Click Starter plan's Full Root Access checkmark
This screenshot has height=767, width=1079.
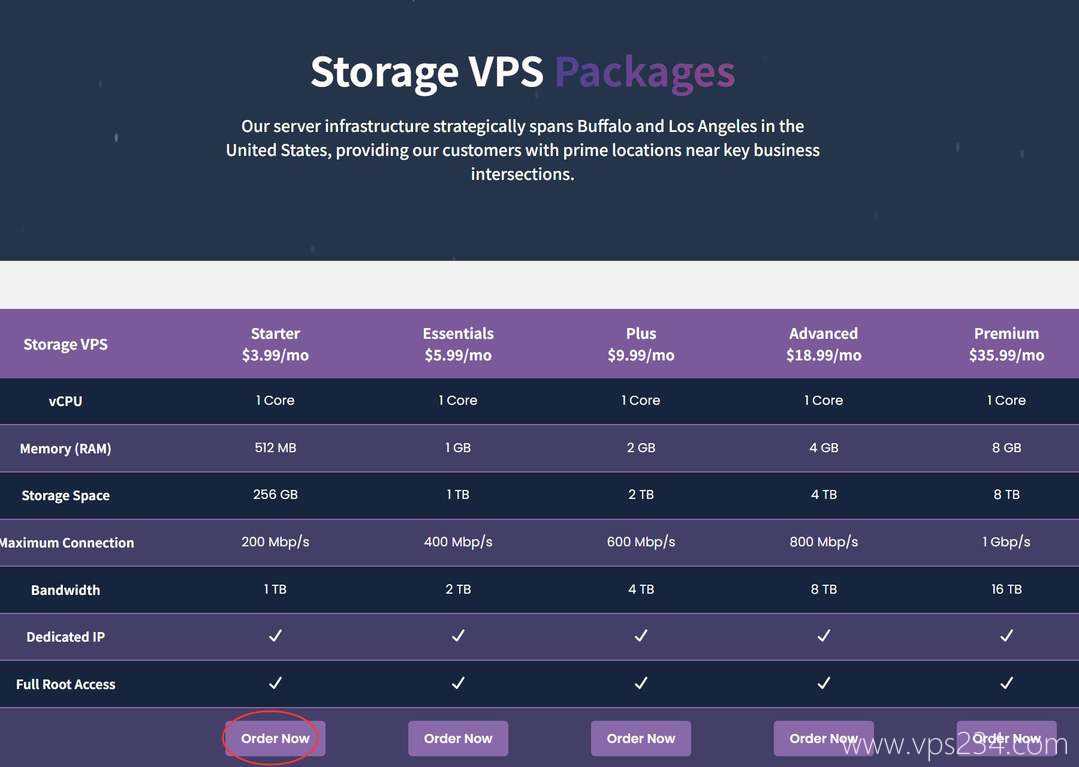[275, 683]
